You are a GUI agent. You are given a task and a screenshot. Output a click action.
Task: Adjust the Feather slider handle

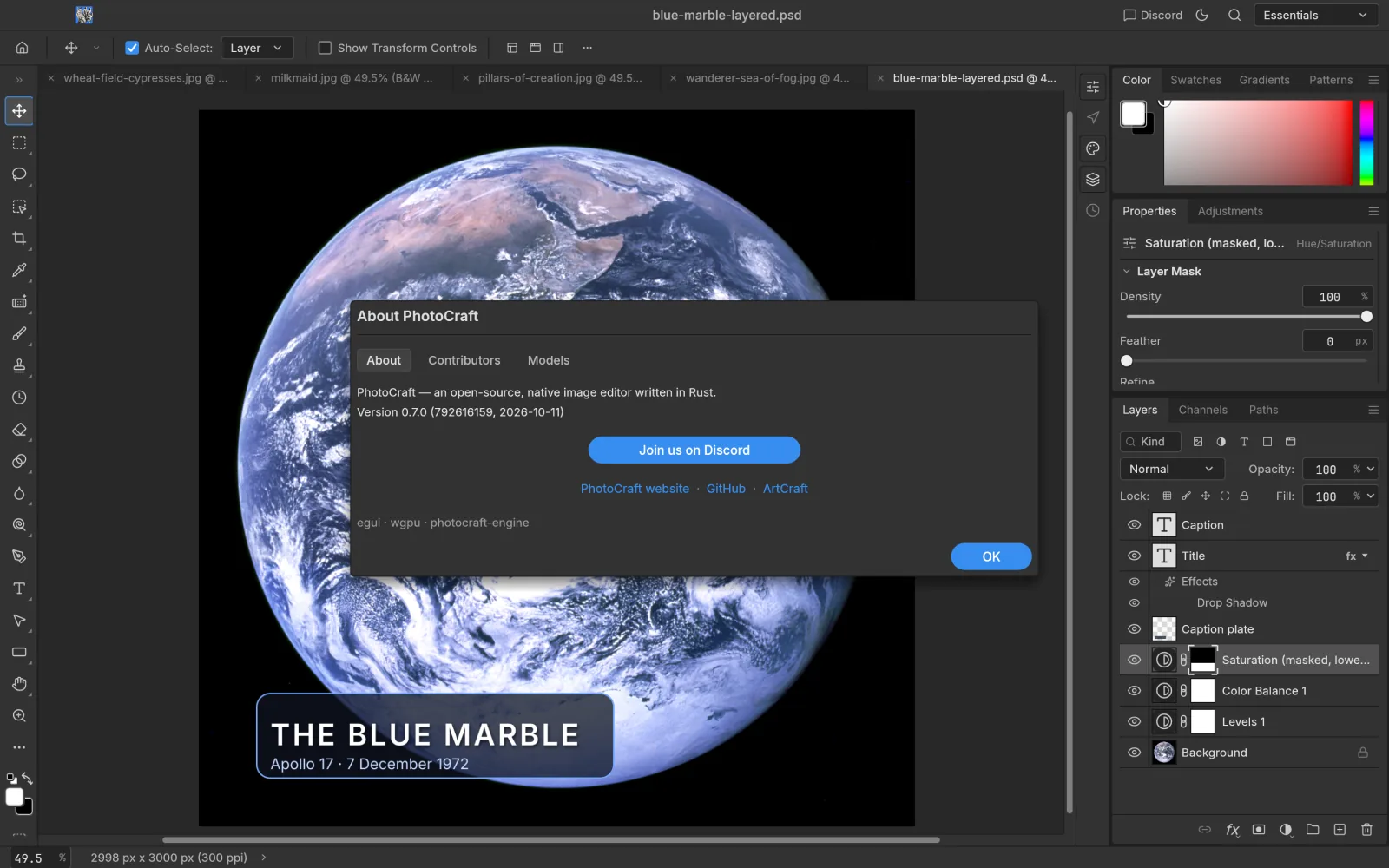[1127, 361]
